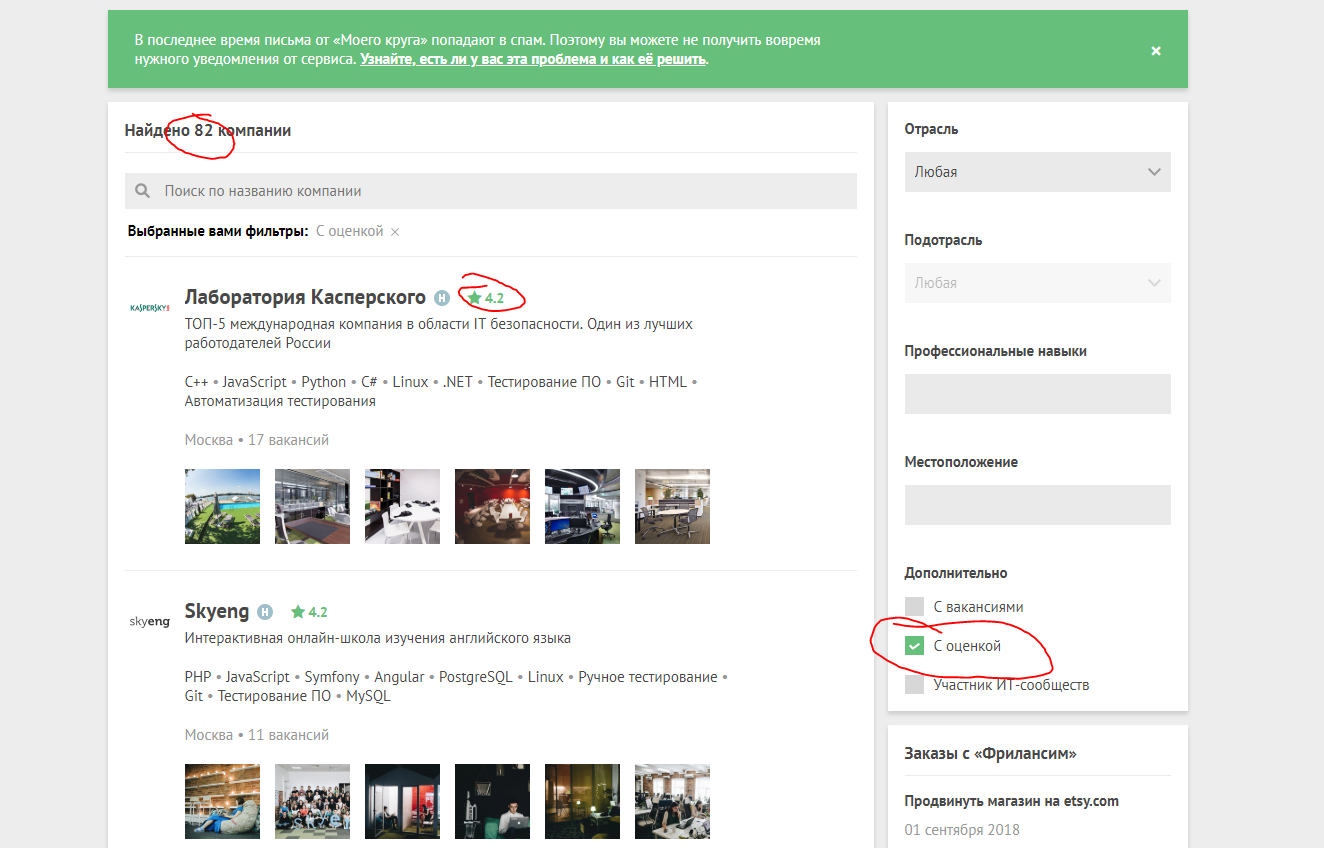Click the Skyeng logo
The width and height of the screenshot is (1324, 848).
click(150, 621)
